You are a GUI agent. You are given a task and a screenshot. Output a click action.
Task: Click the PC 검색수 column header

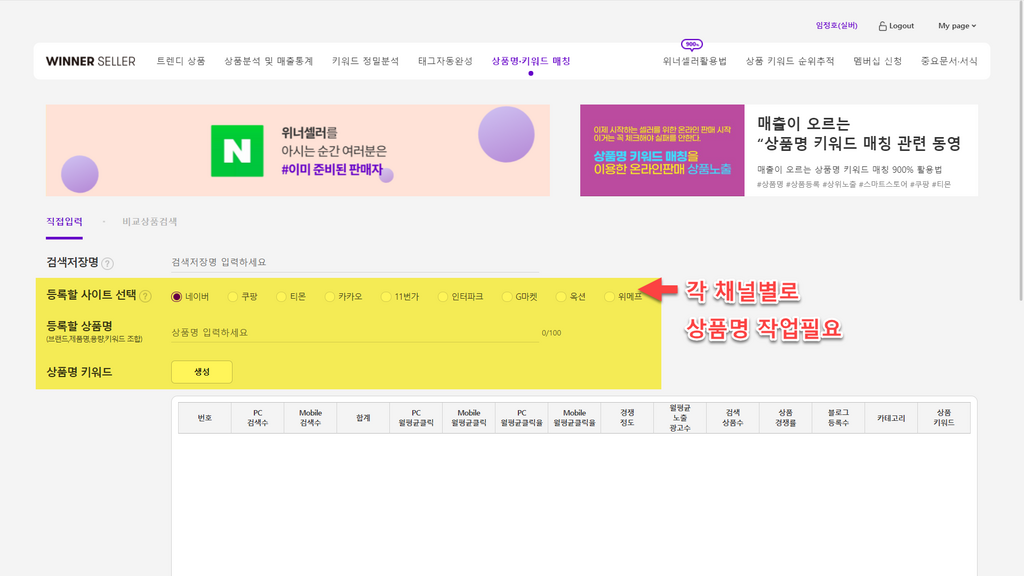pyautogui.click(x=257, y=418)
